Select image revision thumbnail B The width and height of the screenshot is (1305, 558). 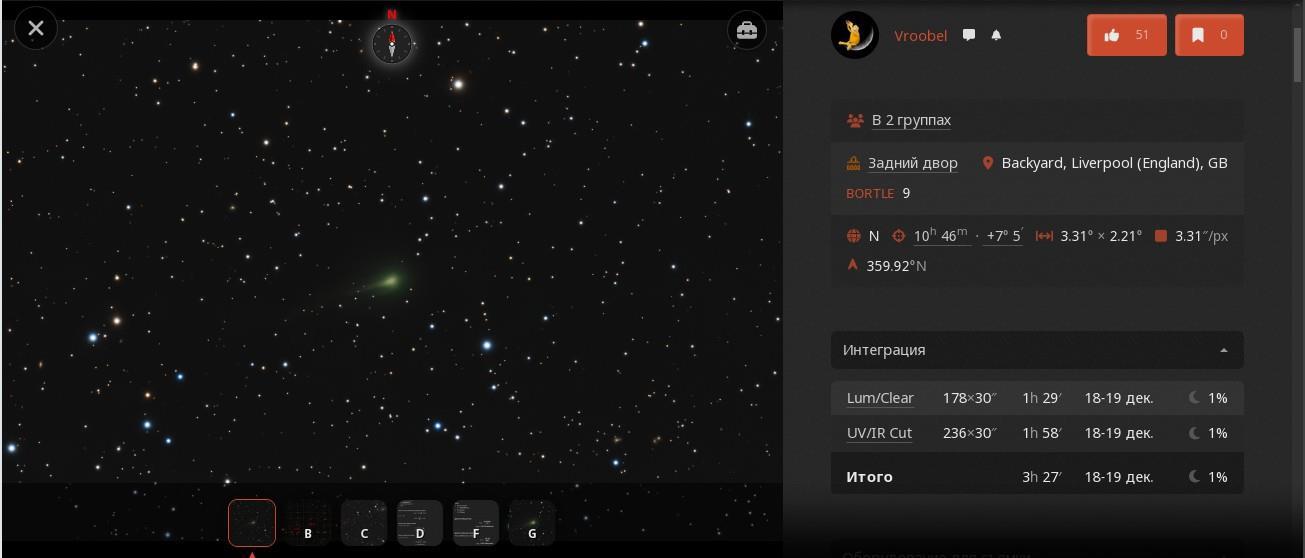[x=308, y=523]
